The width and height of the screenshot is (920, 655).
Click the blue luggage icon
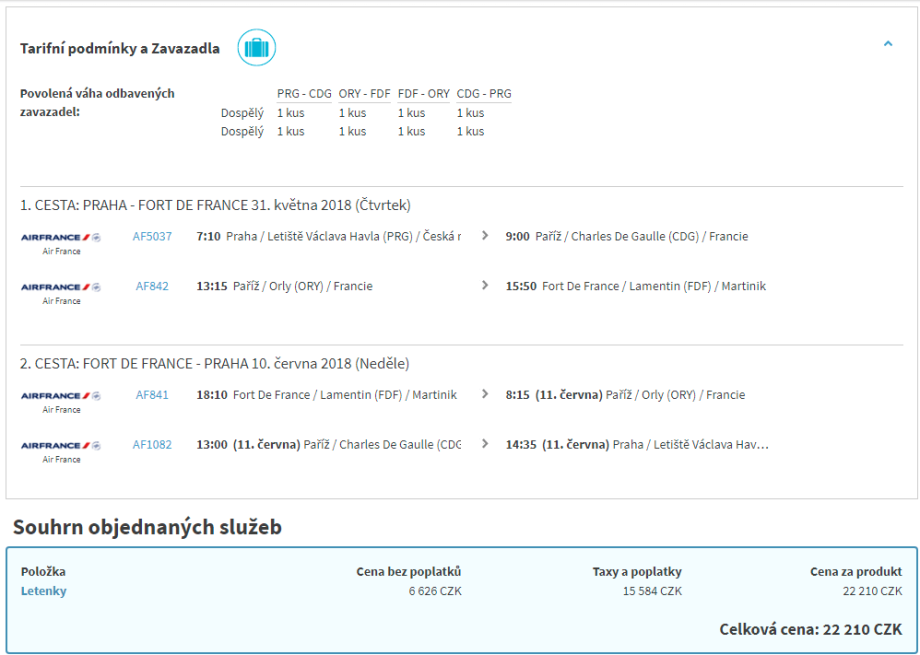[x=256, y=48]
